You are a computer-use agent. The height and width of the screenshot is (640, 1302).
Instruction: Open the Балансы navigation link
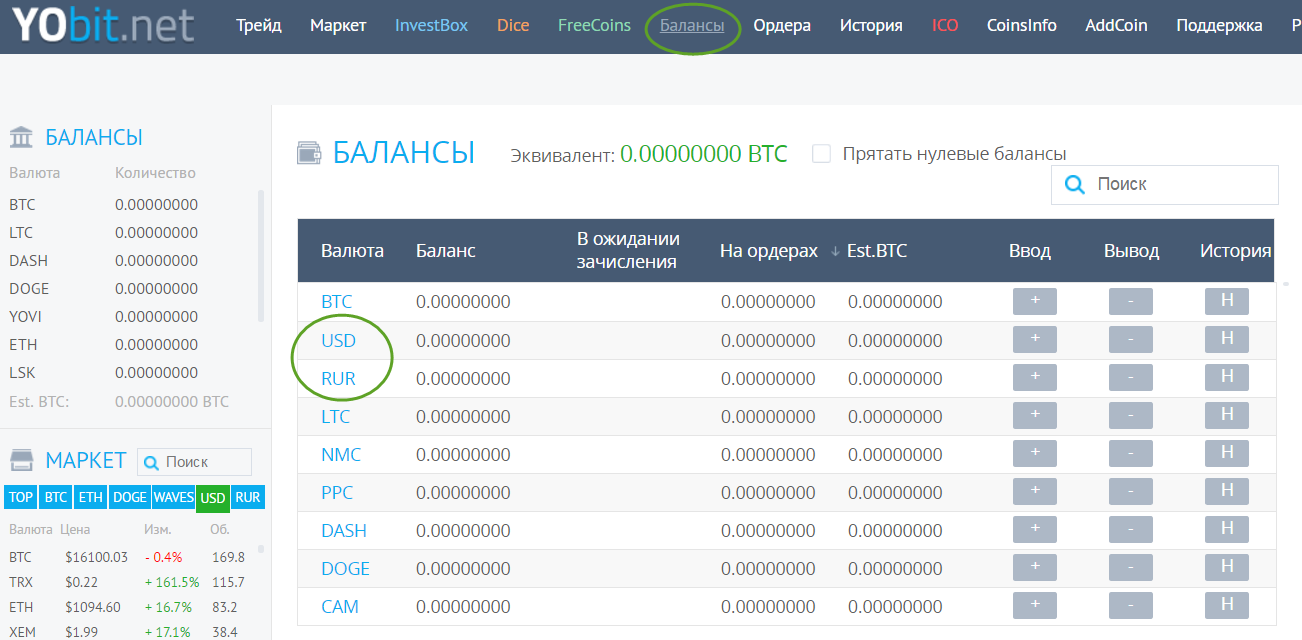point(692,25)
